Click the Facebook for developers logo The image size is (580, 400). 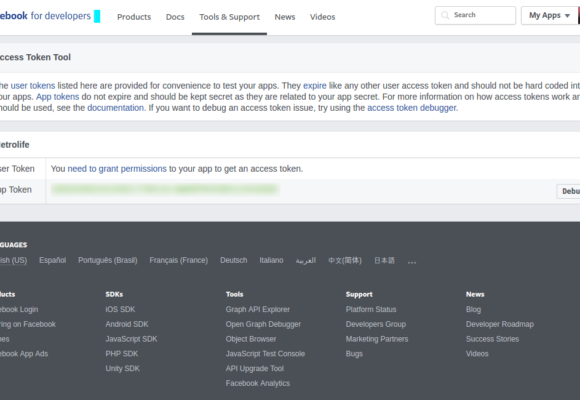45,16
